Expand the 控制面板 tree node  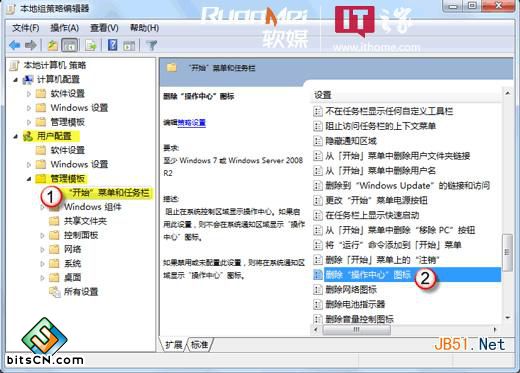pos(42,236)
